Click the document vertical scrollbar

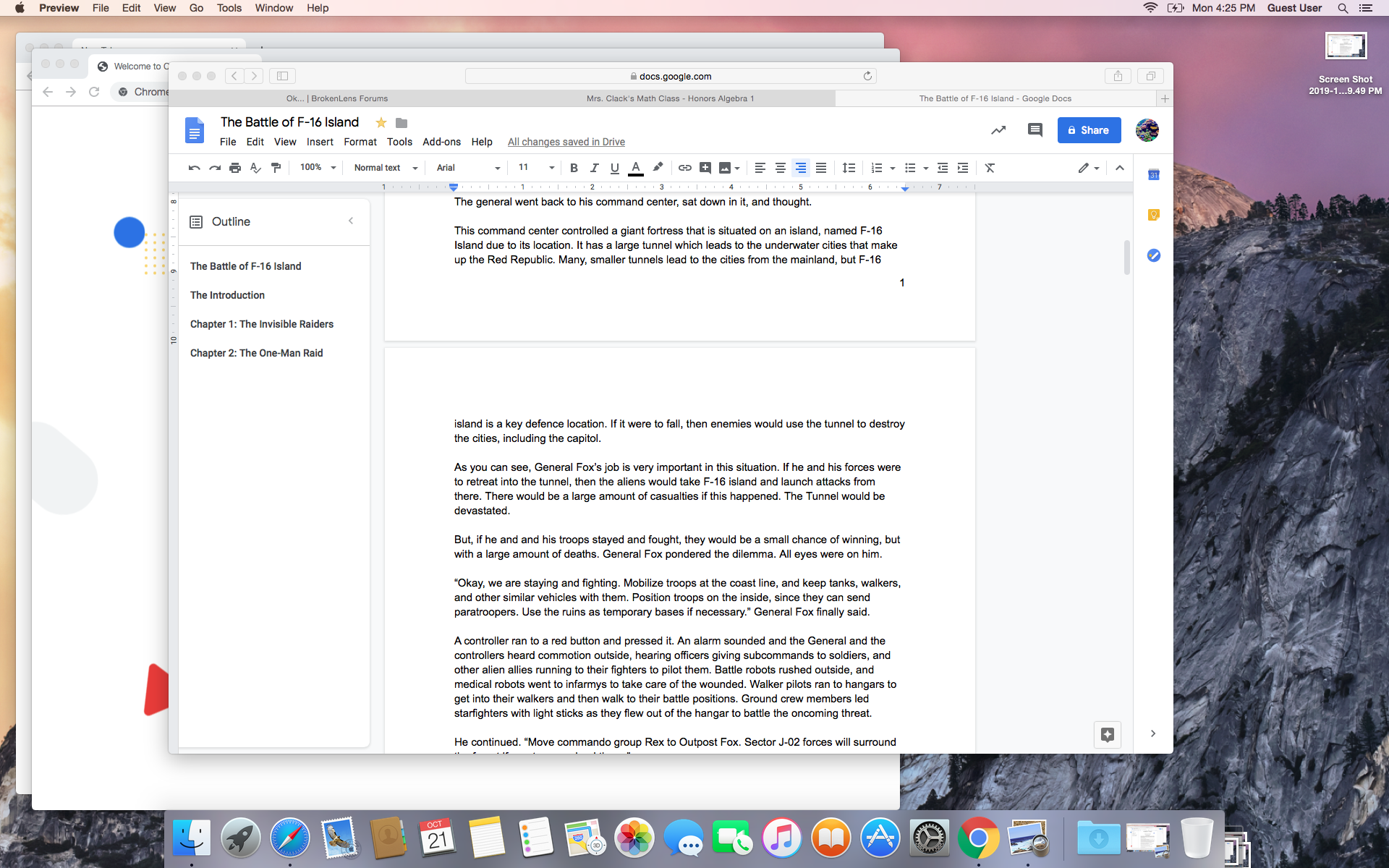pos(1126,258)
